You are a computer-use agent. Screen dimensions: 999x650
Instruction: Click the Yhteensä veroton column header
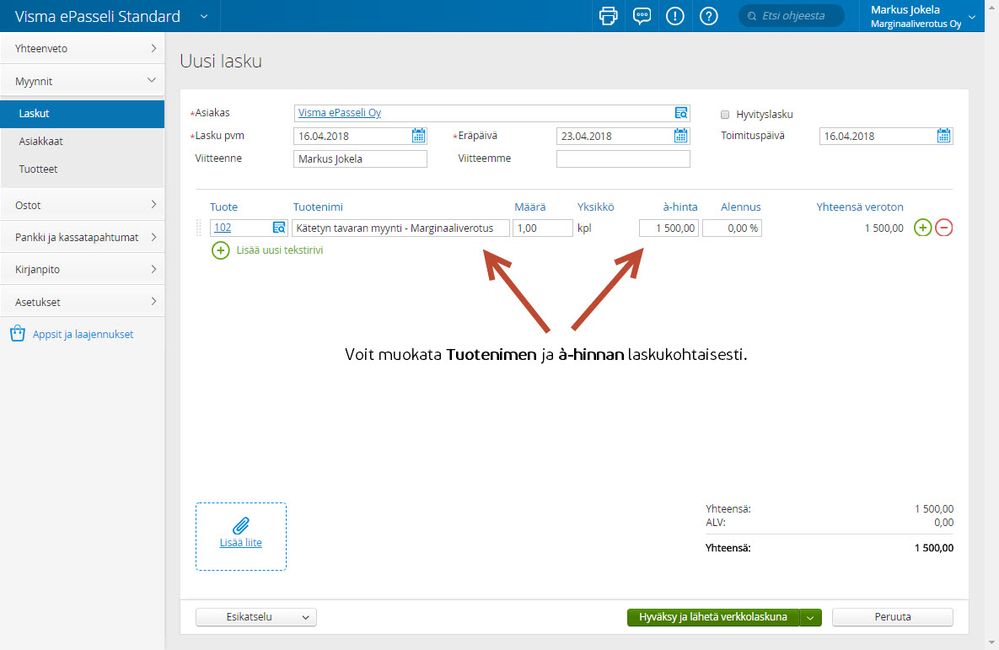860,207
